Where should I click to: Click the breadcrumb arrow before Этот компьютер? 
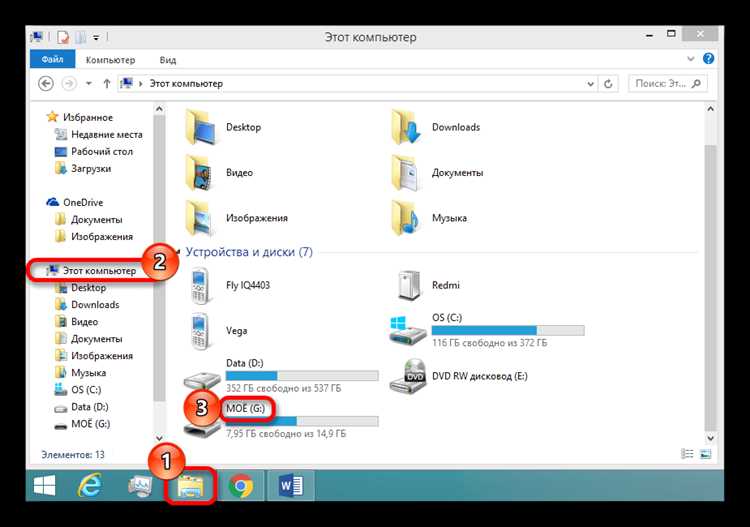[x=141, y=84]
